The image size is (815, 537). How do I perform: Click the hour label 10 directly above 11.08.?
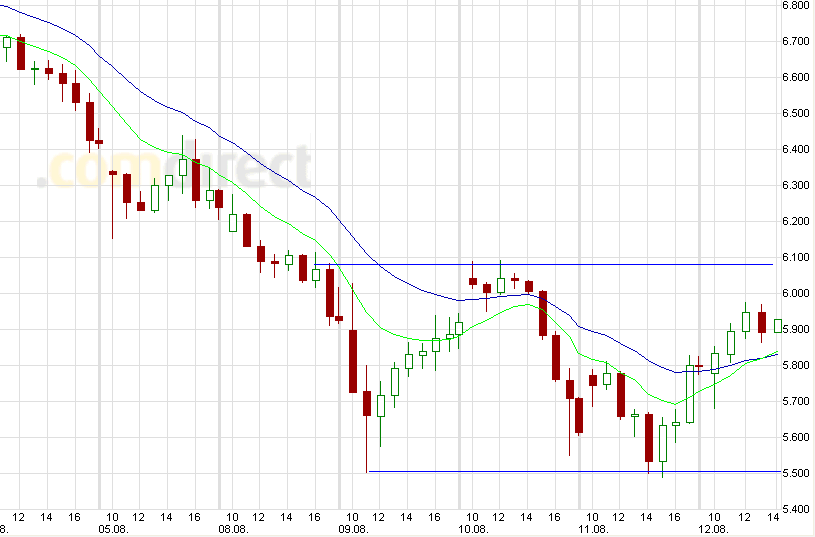click(593, 517)
